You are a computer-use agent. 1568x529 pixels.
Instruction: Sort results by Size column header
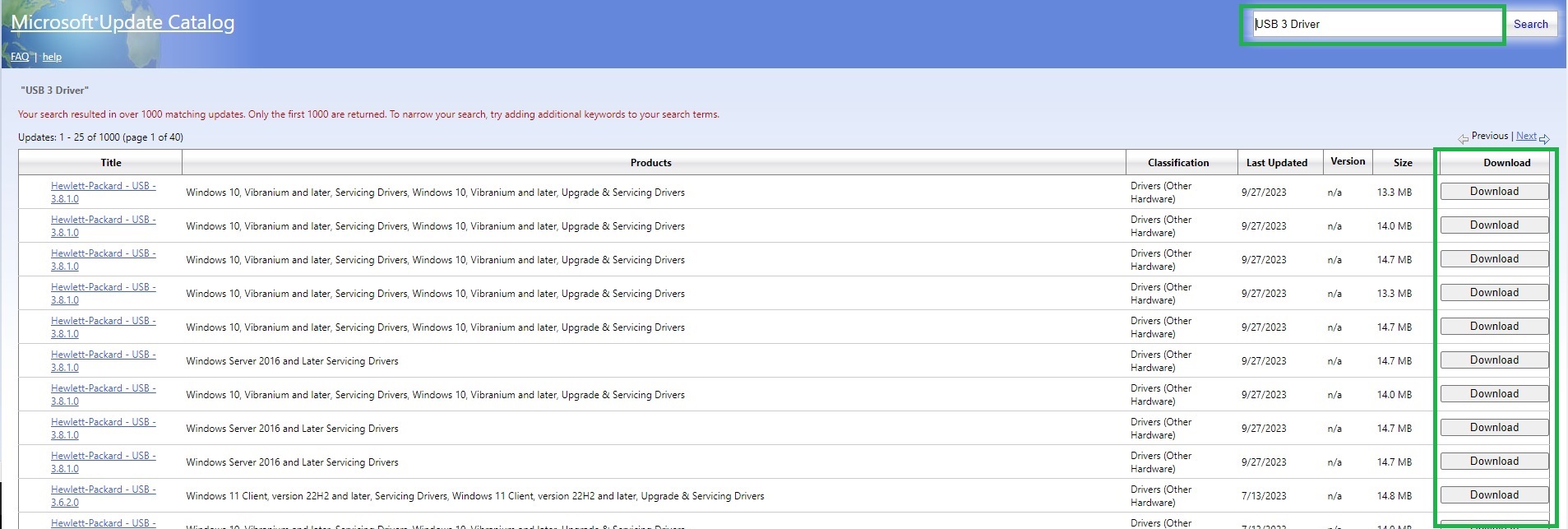pos(1403,163)
